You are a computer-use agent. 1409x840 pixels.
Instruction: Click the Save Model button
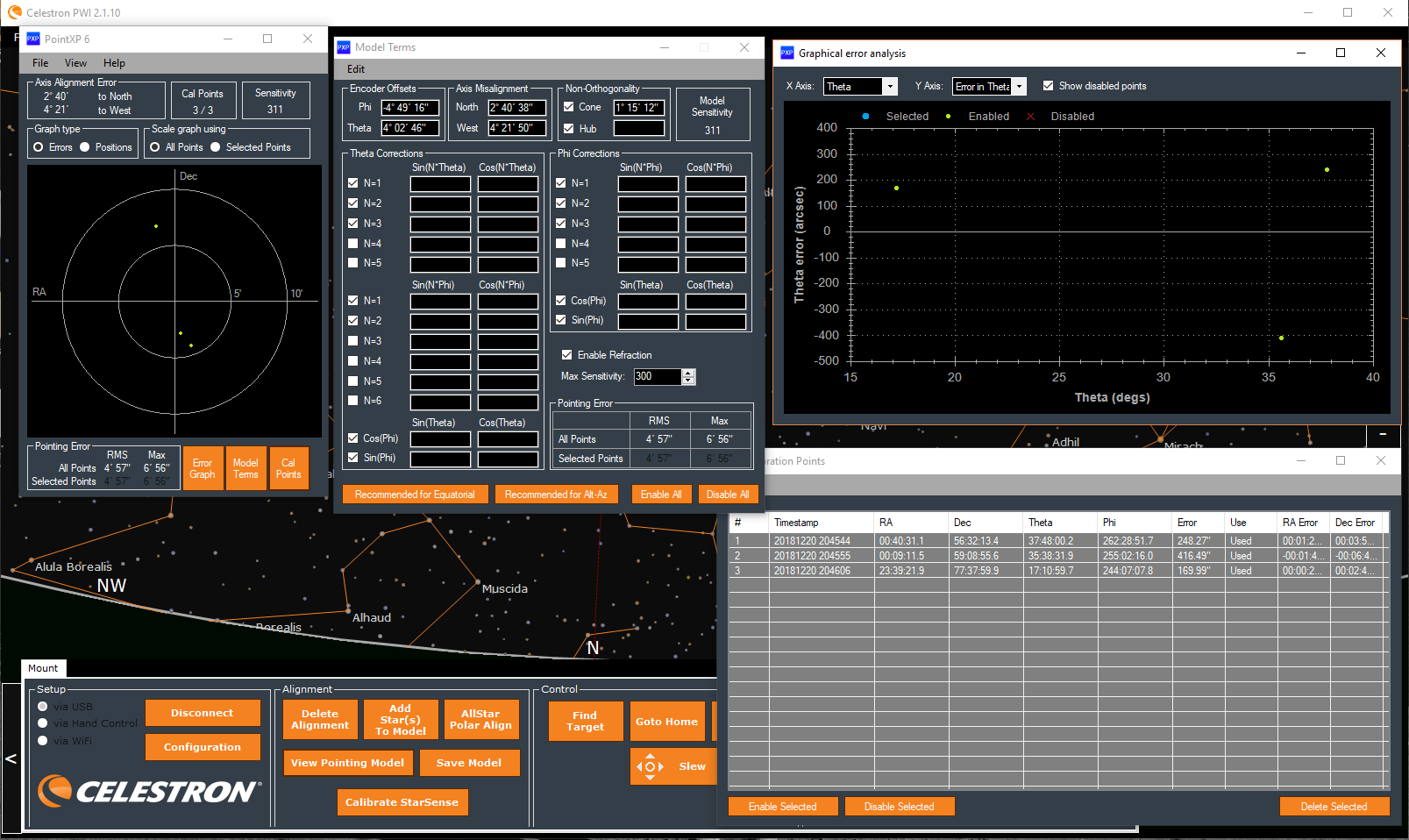(469, 763)
